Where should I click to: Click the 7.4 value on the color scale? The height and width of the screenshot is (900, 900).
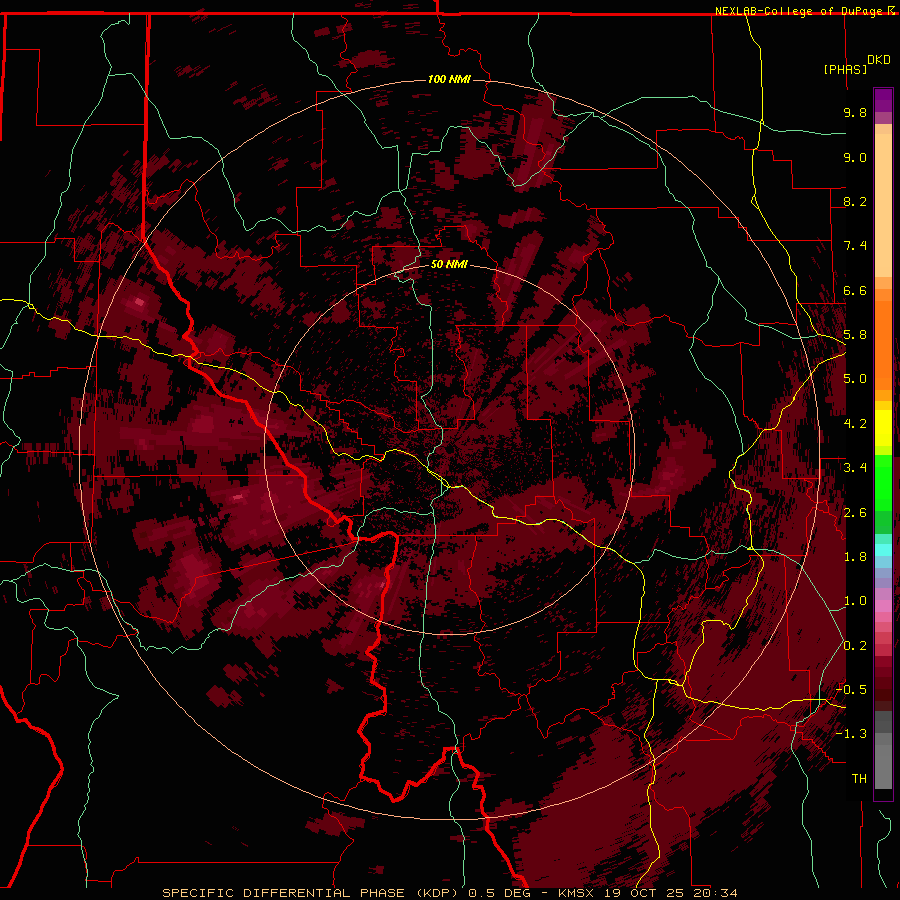tap(855, 246)
